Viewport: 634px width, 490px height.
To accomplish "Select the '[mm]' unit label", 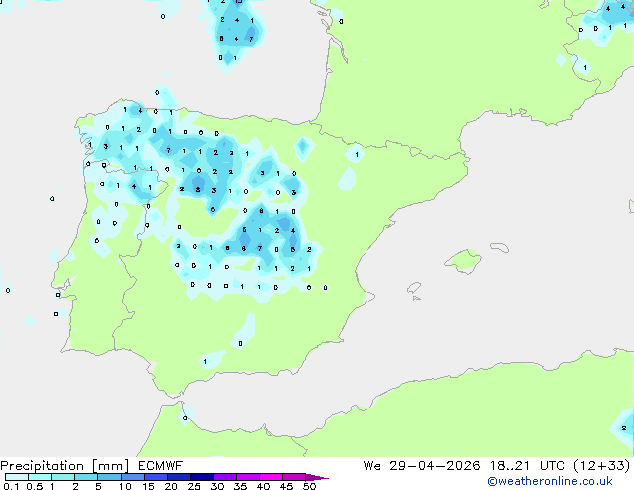I will pos(110,466).
